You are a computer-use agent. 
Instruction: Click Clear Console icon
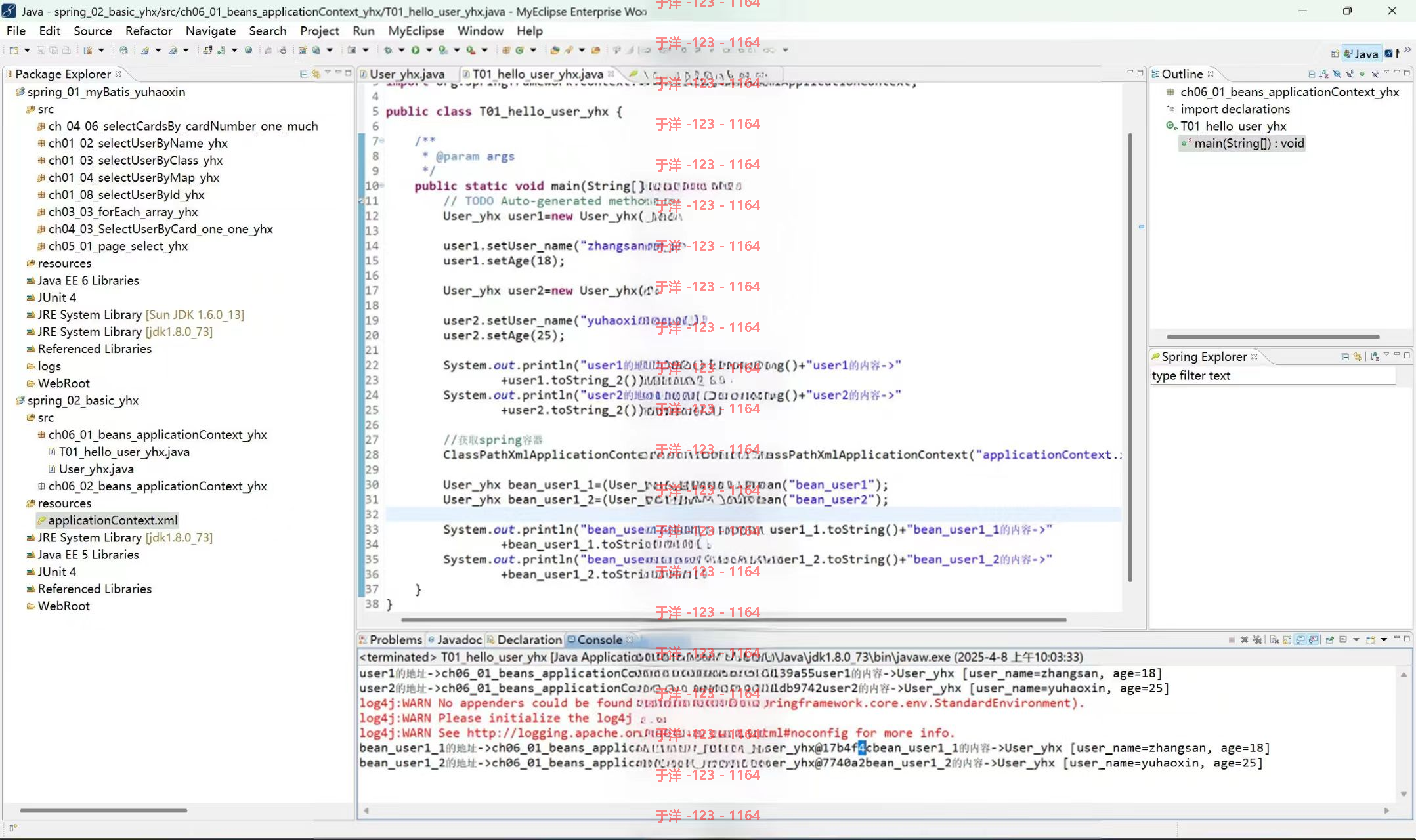(x=1274, y=639)
